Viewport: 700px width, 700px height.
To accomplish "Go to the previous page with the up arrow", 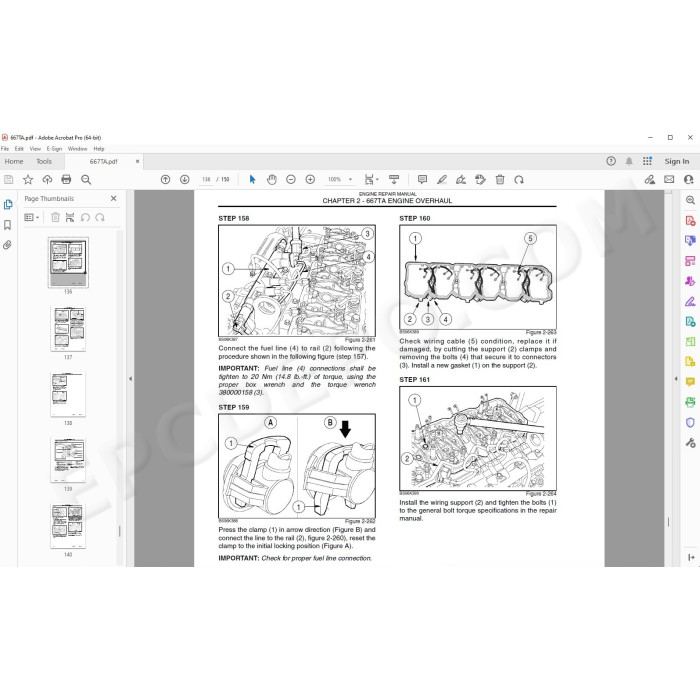I will (165, 179).
